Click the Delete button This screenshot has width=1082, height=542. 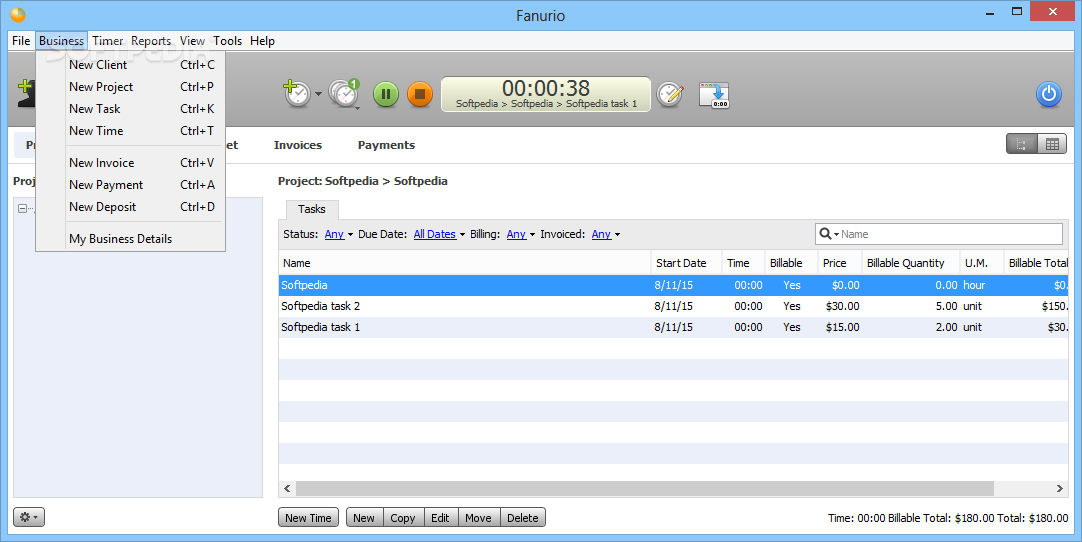click(x=522, y=518)
